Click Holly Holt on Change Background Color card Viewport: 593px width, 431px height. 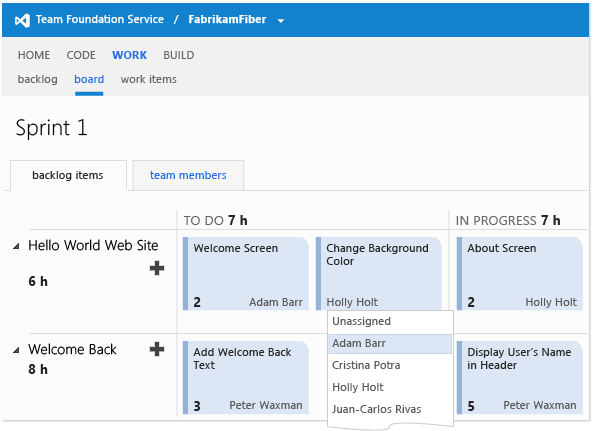click(x=352, y=302)
